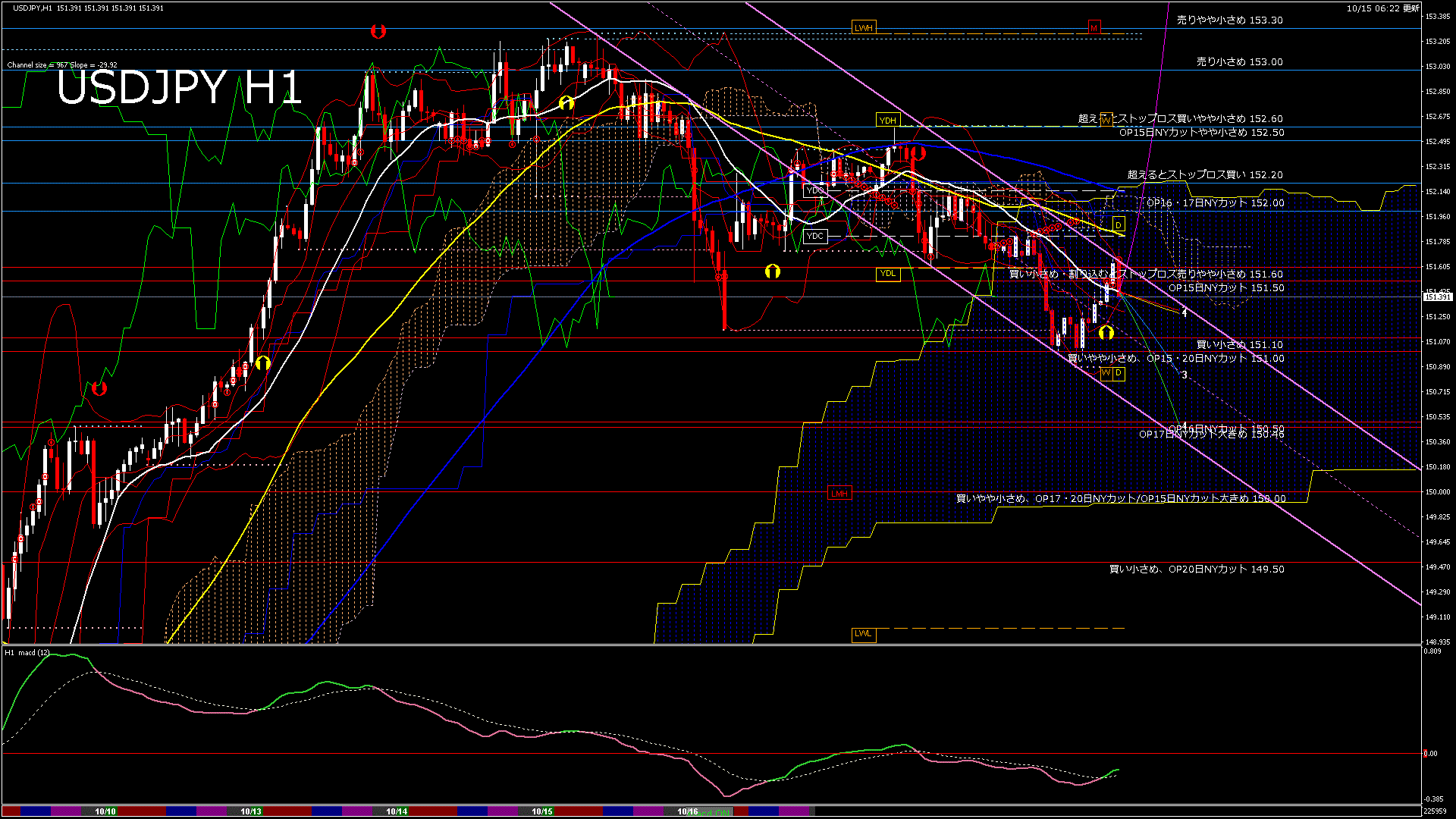Click the 10/10 date marker on timeline

[105, 811]
